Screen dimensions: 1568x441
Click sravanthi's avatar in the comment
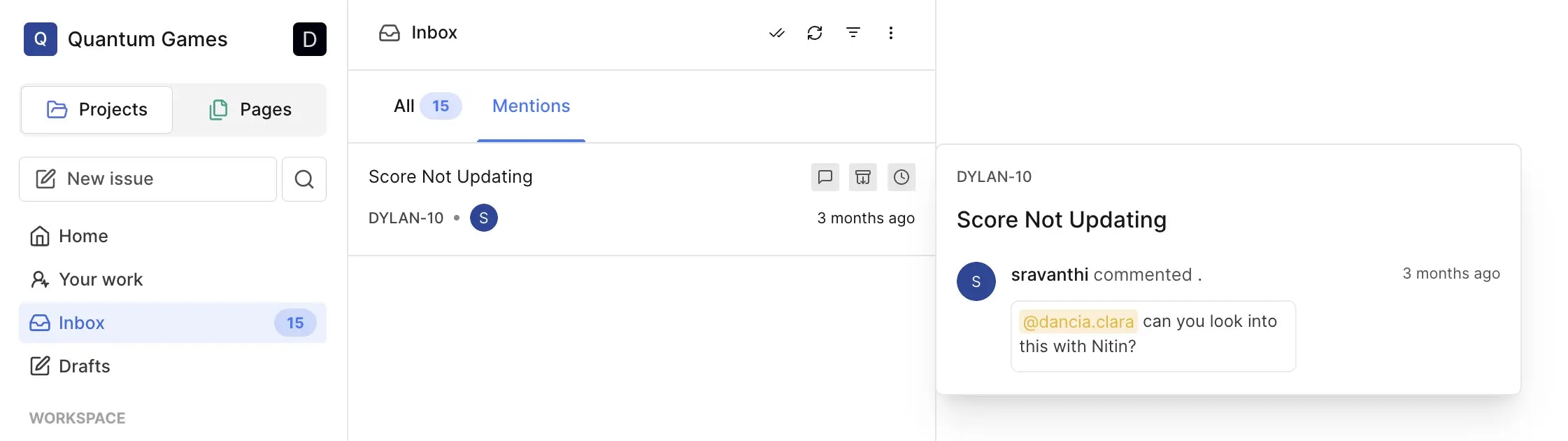tap(976, 281)
